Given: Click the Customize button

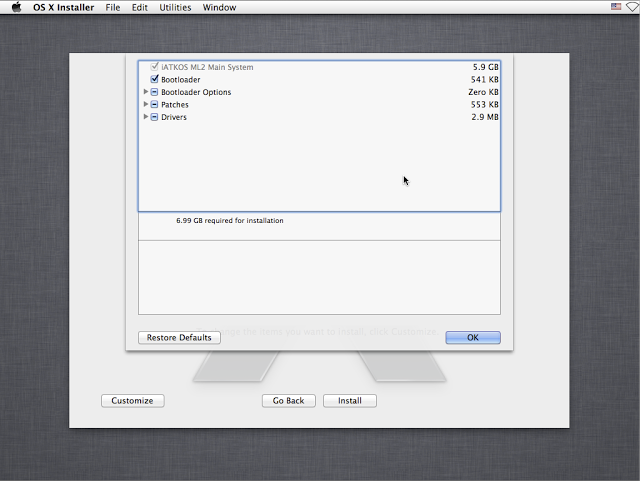Looking at the screenshot, I should click(133, 401).
